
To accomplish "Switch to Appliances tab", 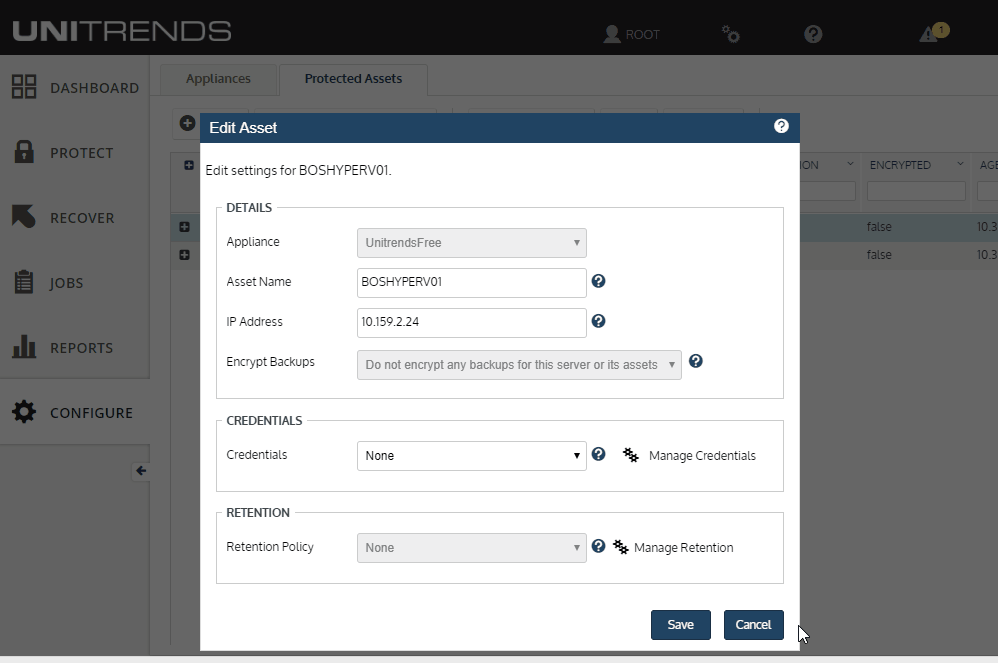I will 218,79.
